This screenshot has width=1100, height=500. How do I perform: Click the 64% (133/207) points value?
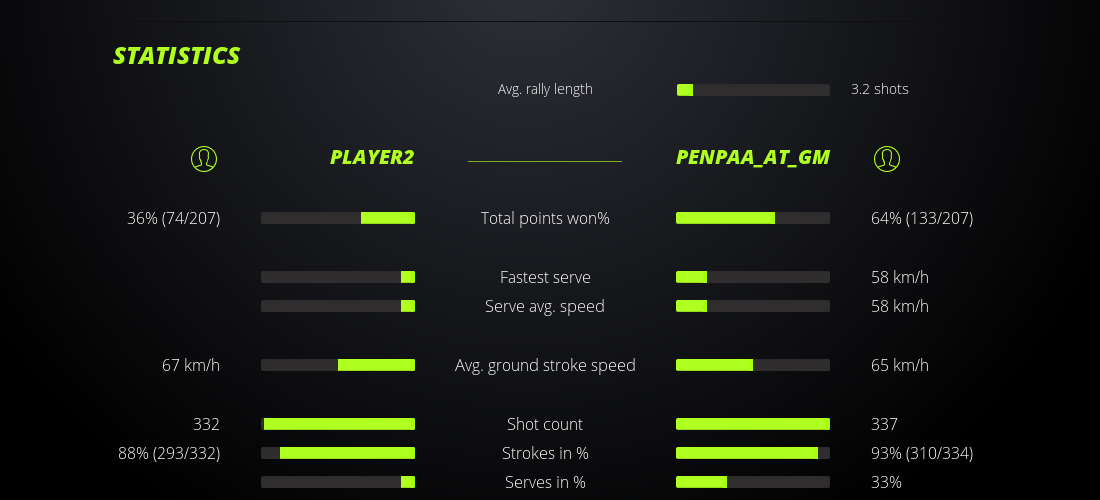coord(922,218)
